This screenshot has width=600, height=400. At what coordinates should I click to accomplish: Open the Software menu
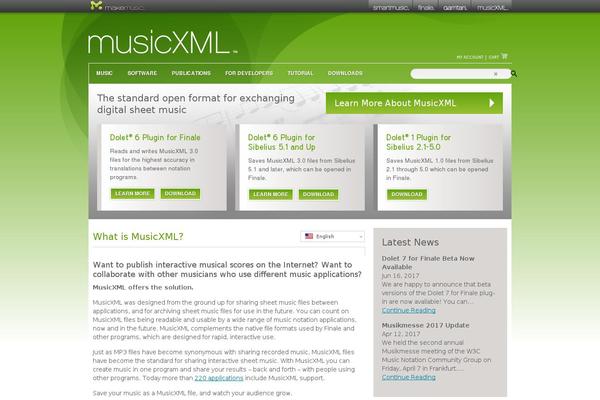point(142,73)
